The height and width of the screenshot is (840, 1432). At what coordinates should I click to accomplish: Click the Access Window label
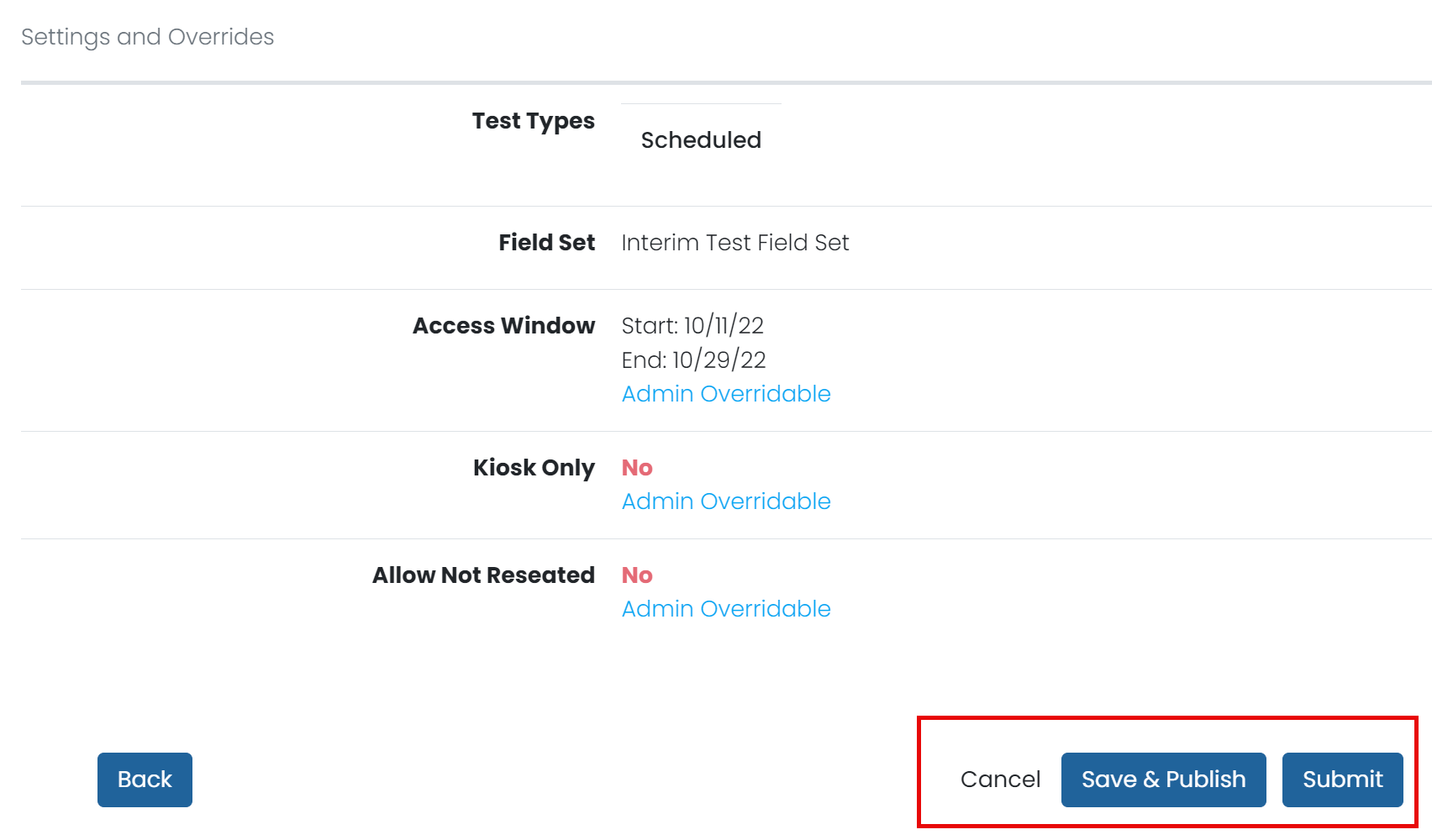503,326
